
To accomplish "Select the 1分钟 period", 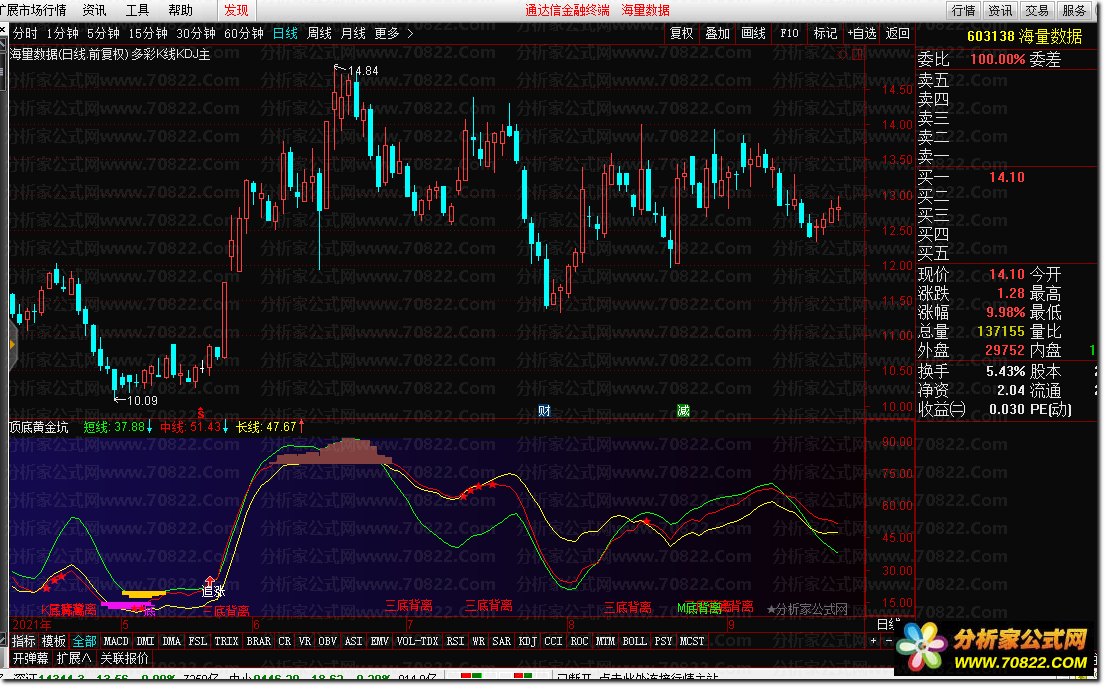I will click(62, 33).
